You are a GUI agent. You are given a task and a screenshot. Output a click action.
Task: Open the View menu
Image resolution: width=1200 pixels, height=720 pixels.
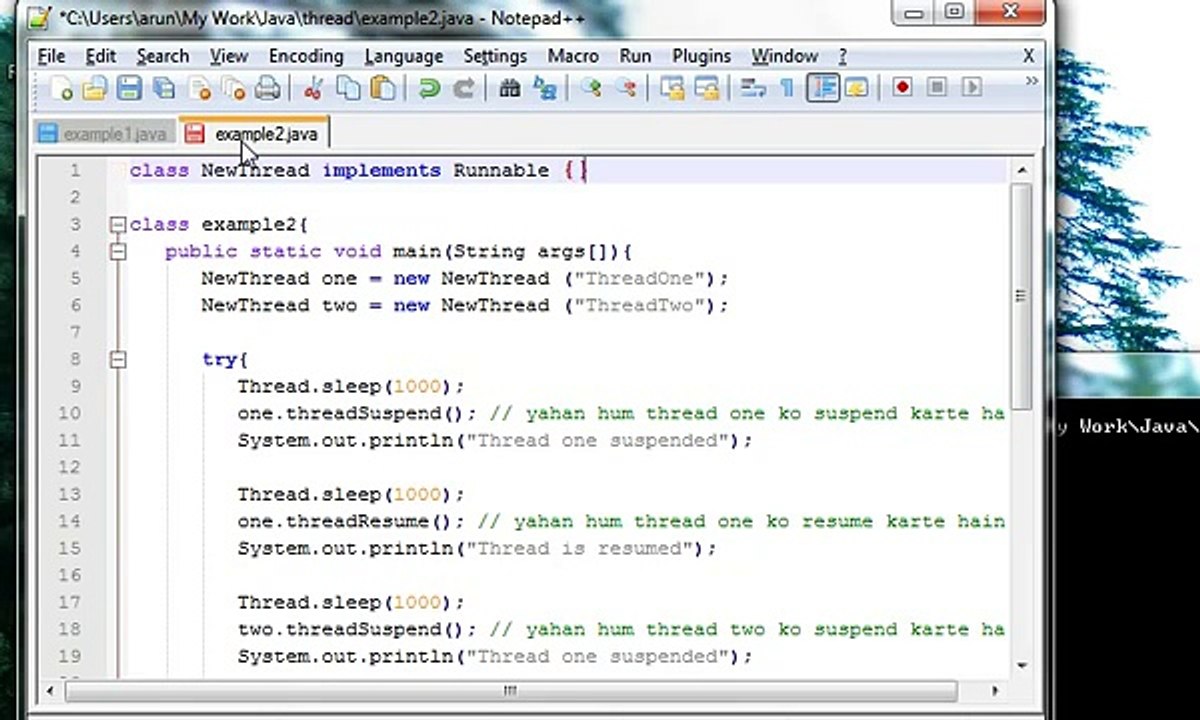pos(229,56)
